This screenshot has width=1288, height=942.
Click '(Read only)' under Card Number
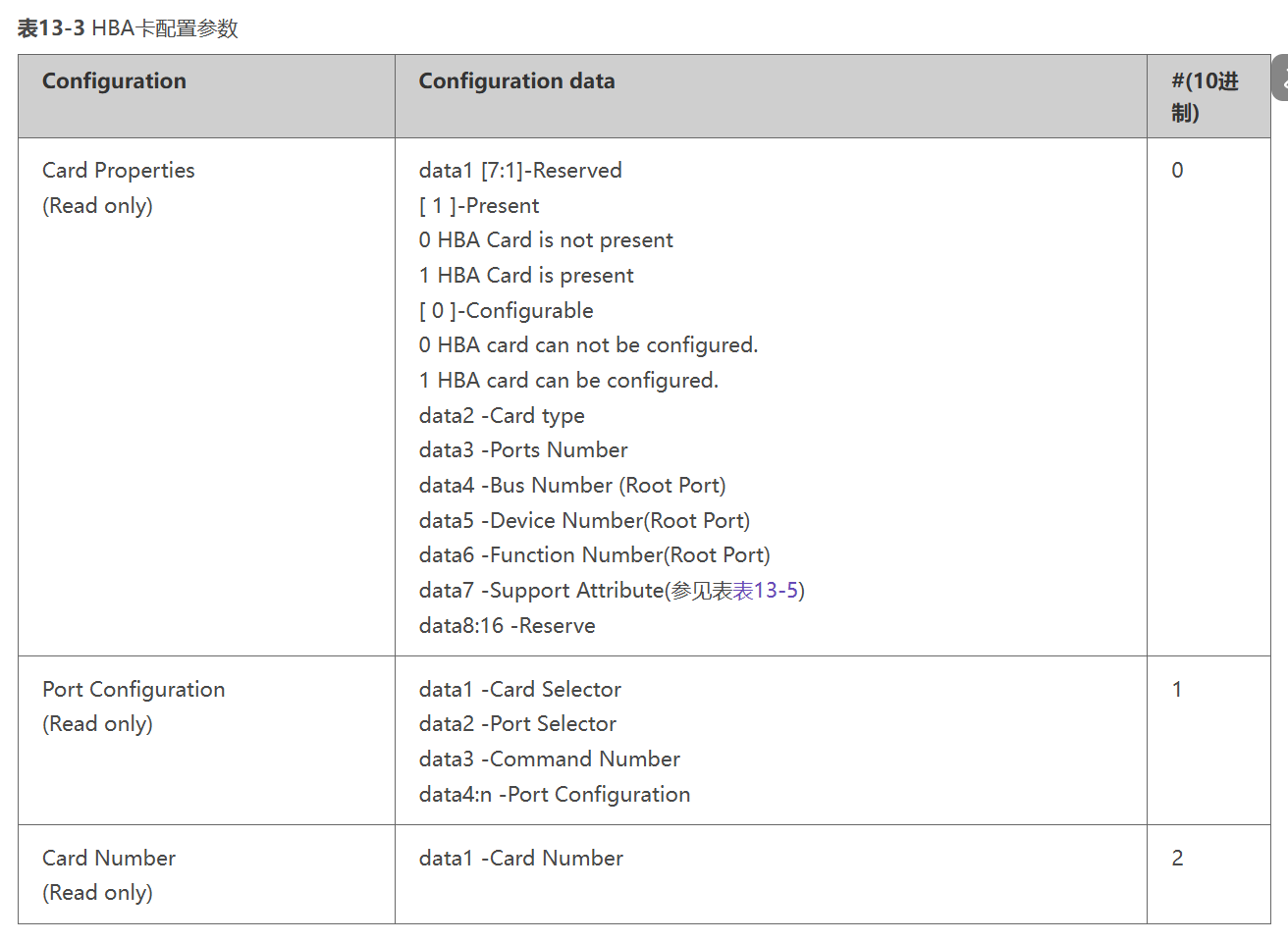(97, 893)
